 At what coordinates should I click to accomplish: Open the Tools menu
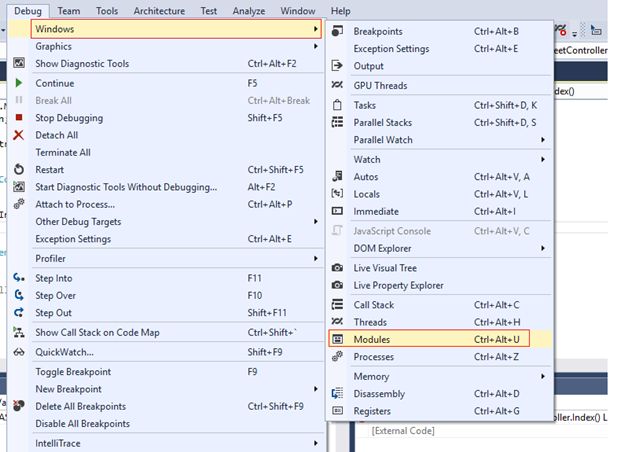[x=107, y=11]
